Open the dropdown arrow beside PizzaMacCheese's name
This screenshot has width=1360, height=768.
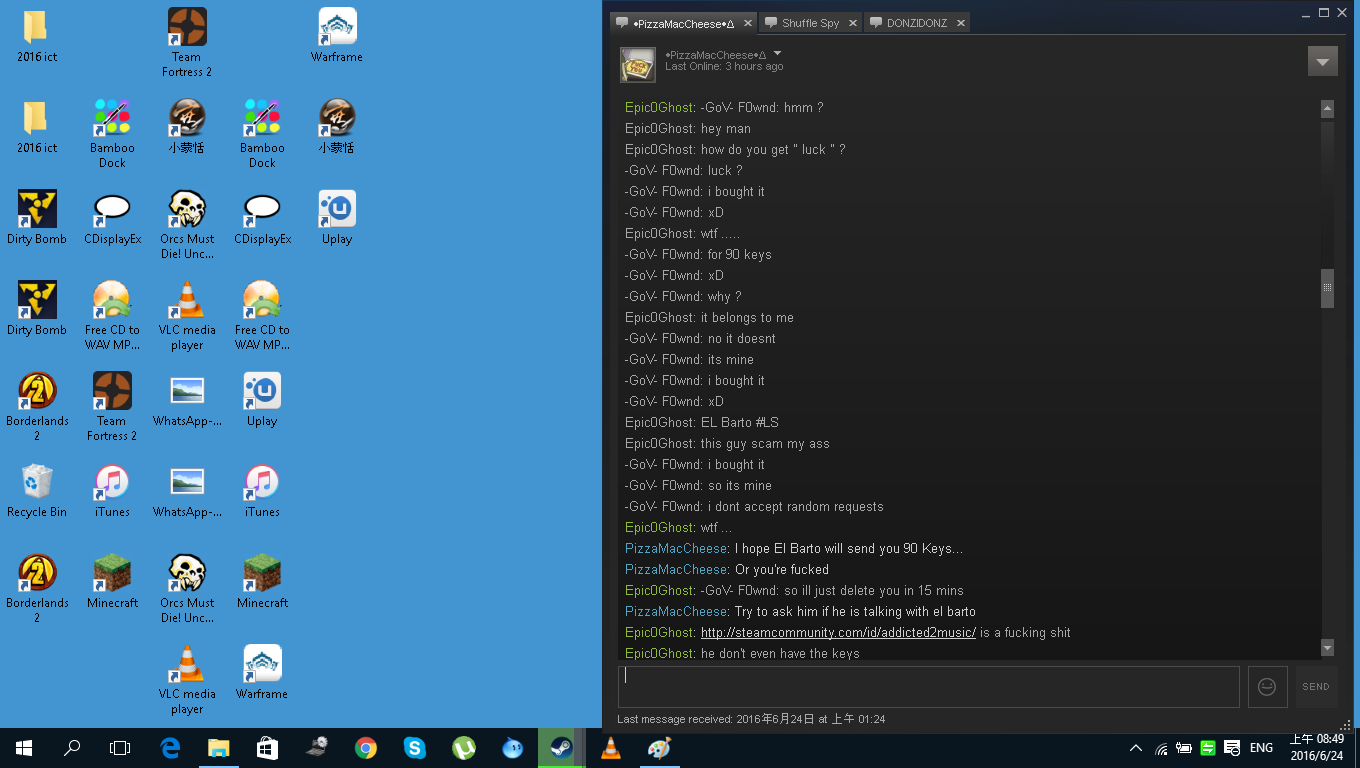click(777, 54)
